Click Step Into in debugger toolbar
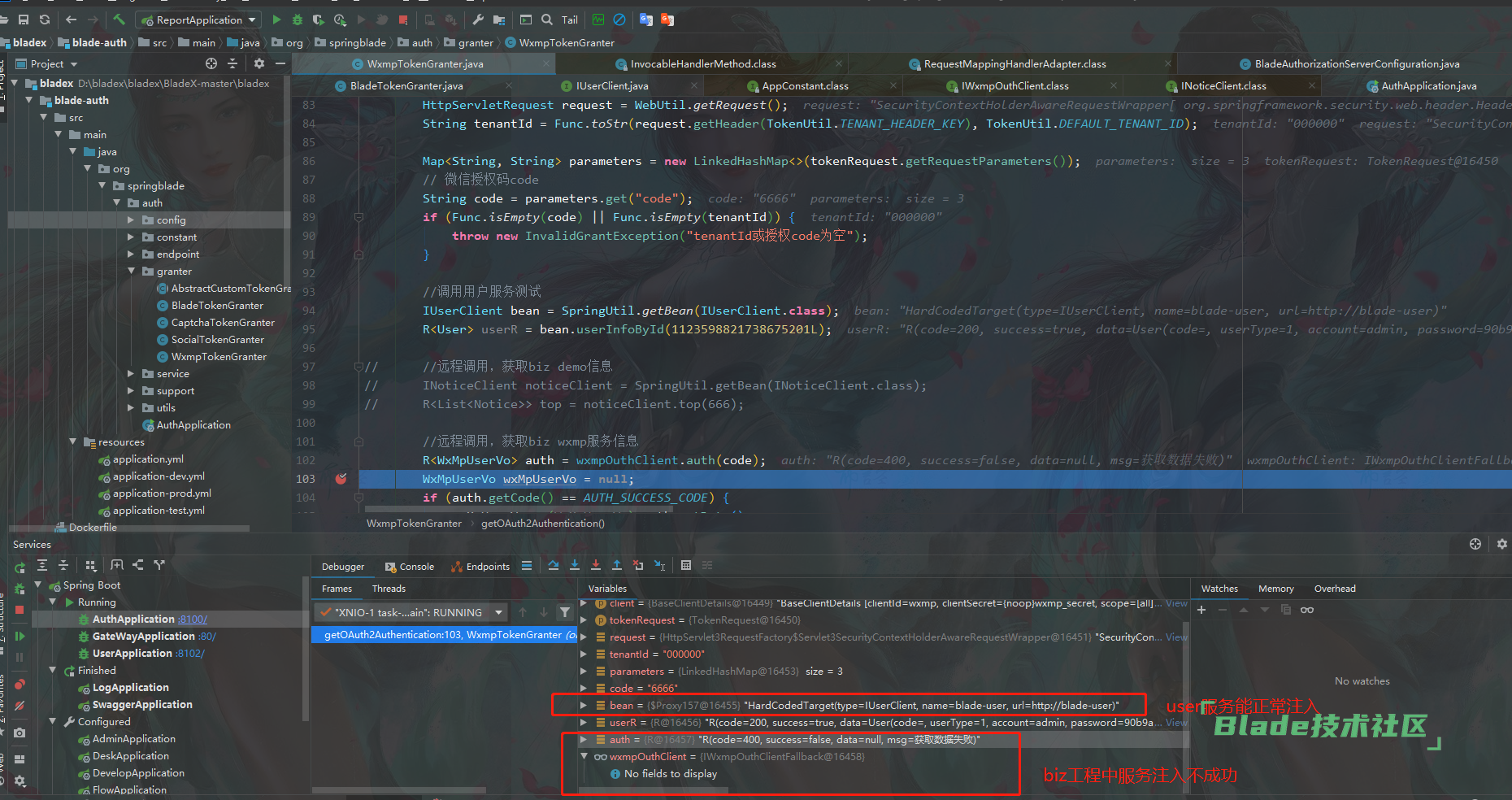This screenshot has height=800, width=1512. (575, 566)
